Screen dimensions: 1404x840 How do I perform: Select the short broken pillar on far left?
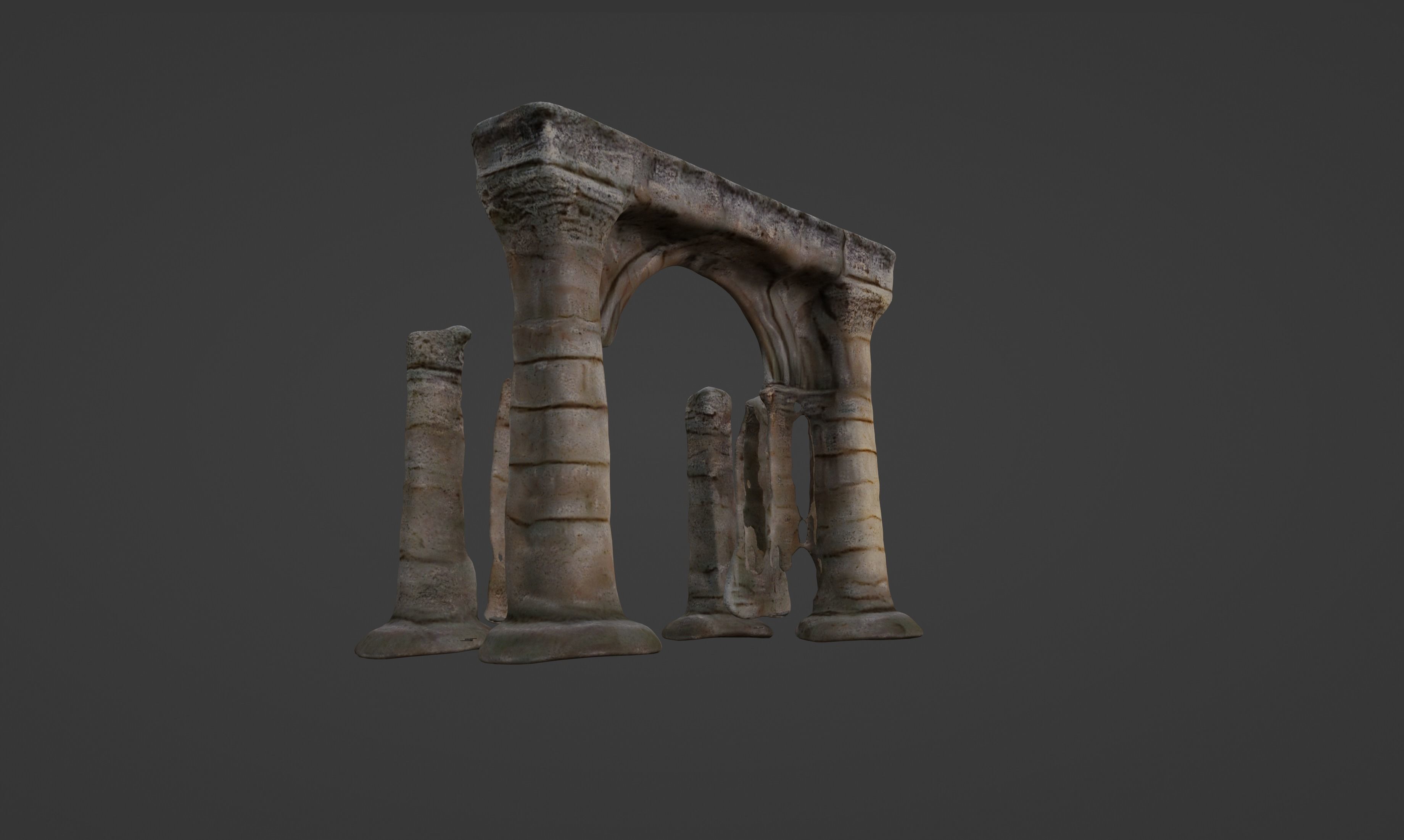pos(433,481)
